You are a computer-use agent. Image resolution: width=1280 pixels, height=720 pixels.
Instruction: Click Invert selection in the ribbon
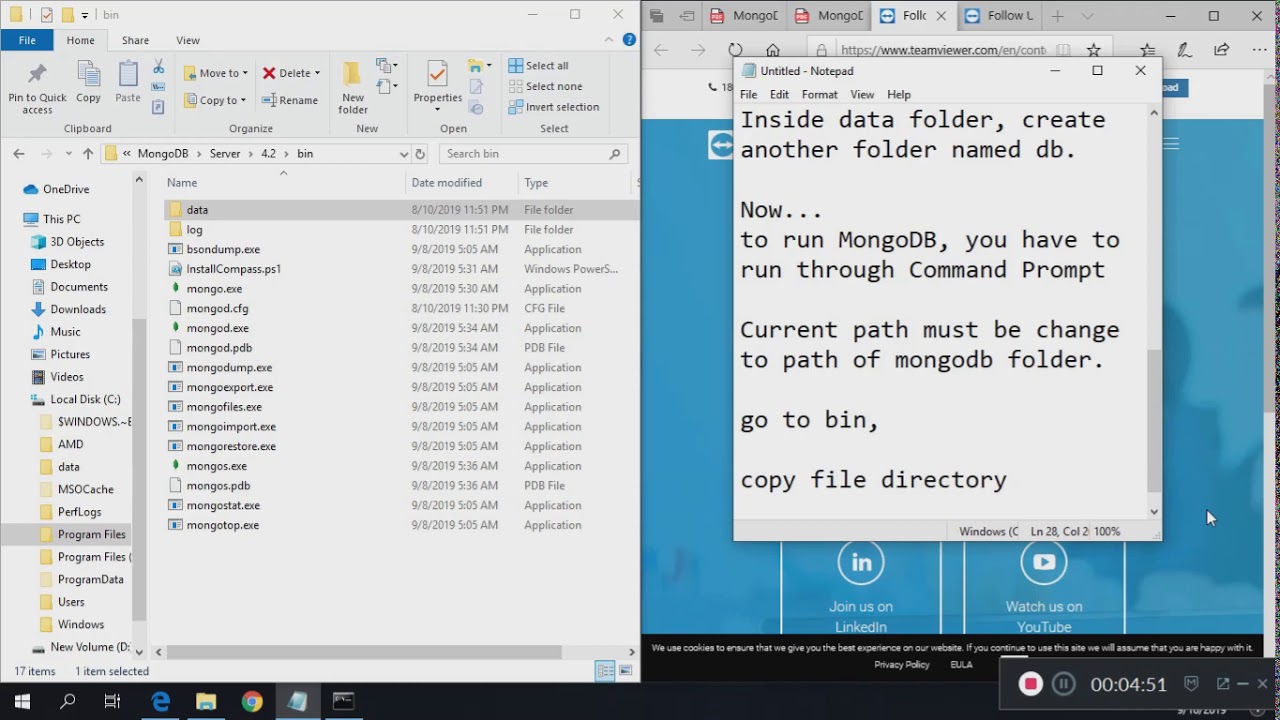pyautogui.click(x=553, y=107)
